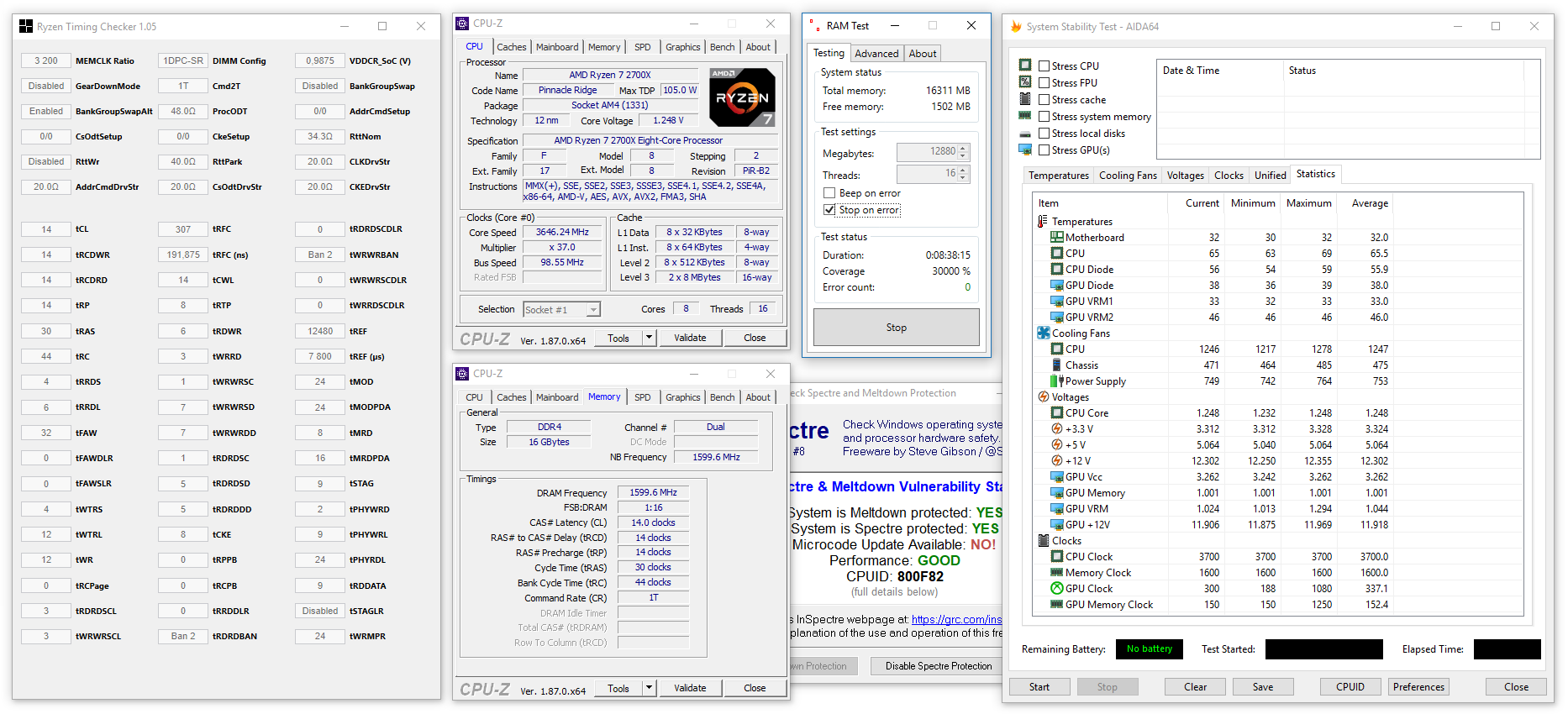Viewport: 1568px width, 714px height.
Task: Click Stop button in RAM Test
Action: pos(897,328)
